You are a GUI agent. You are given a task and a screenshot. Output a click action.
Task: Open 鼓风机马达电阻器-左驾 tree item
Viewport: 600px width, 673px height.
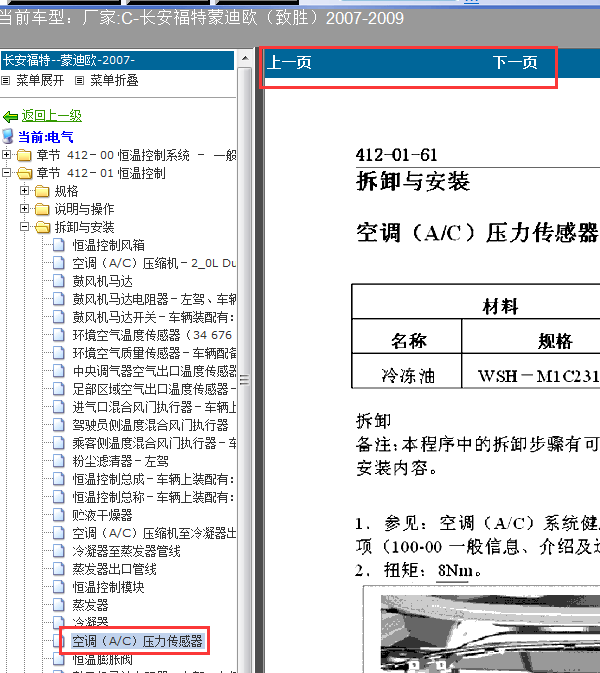coord(154,299)
